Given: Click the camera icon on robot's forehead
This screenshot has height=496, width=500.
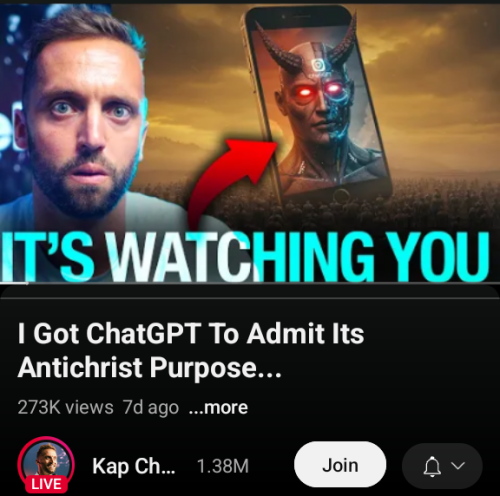Looking at the screenshot, I should point(319,65).
